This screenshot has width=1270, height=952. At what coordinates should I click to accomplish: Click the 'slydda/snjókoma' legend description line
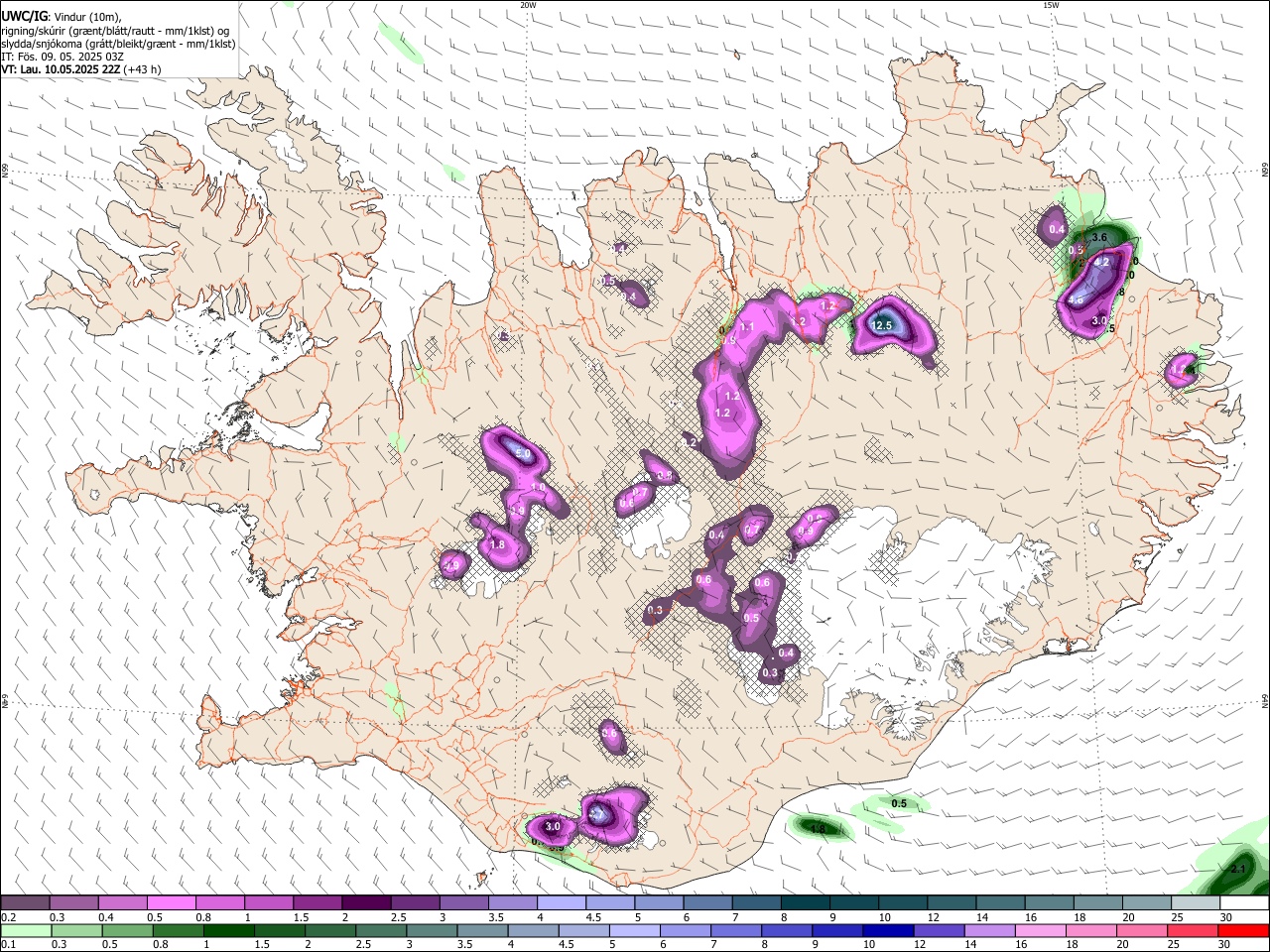click(118, 44)
